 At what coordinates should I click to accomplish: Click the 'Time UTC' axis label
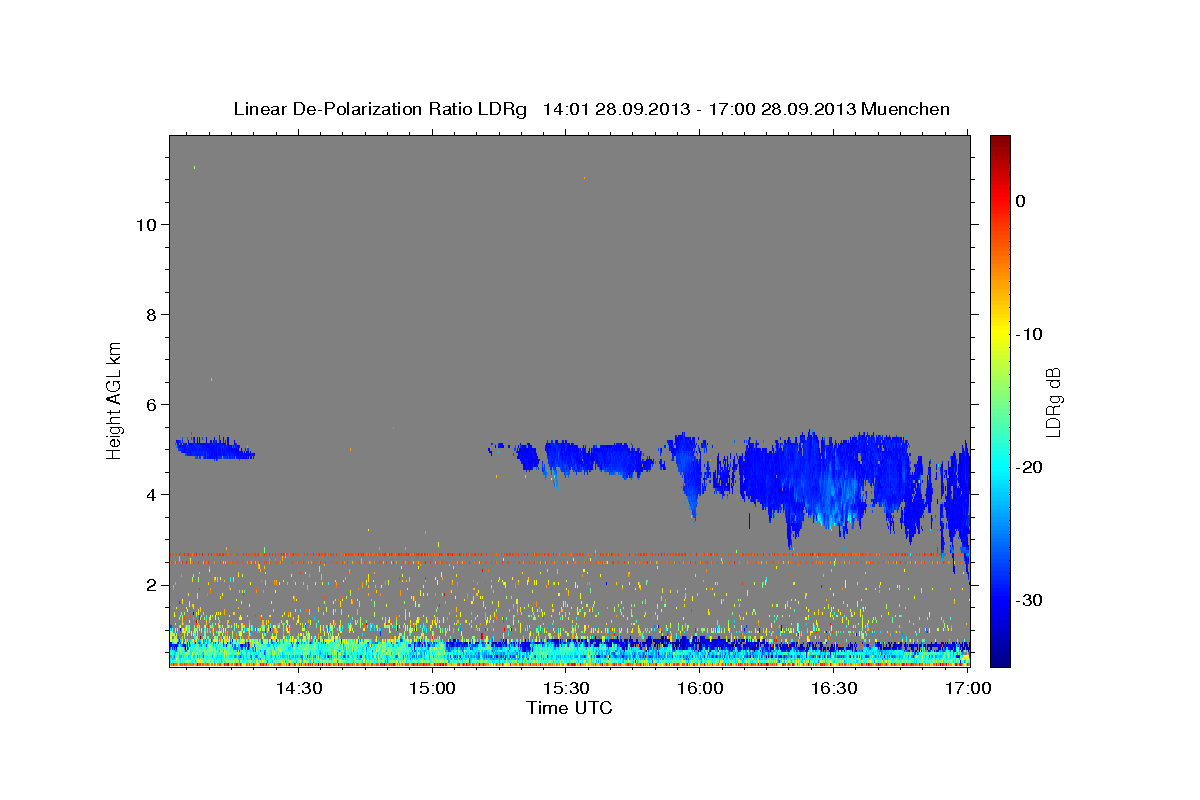click(x=569, y=709)
